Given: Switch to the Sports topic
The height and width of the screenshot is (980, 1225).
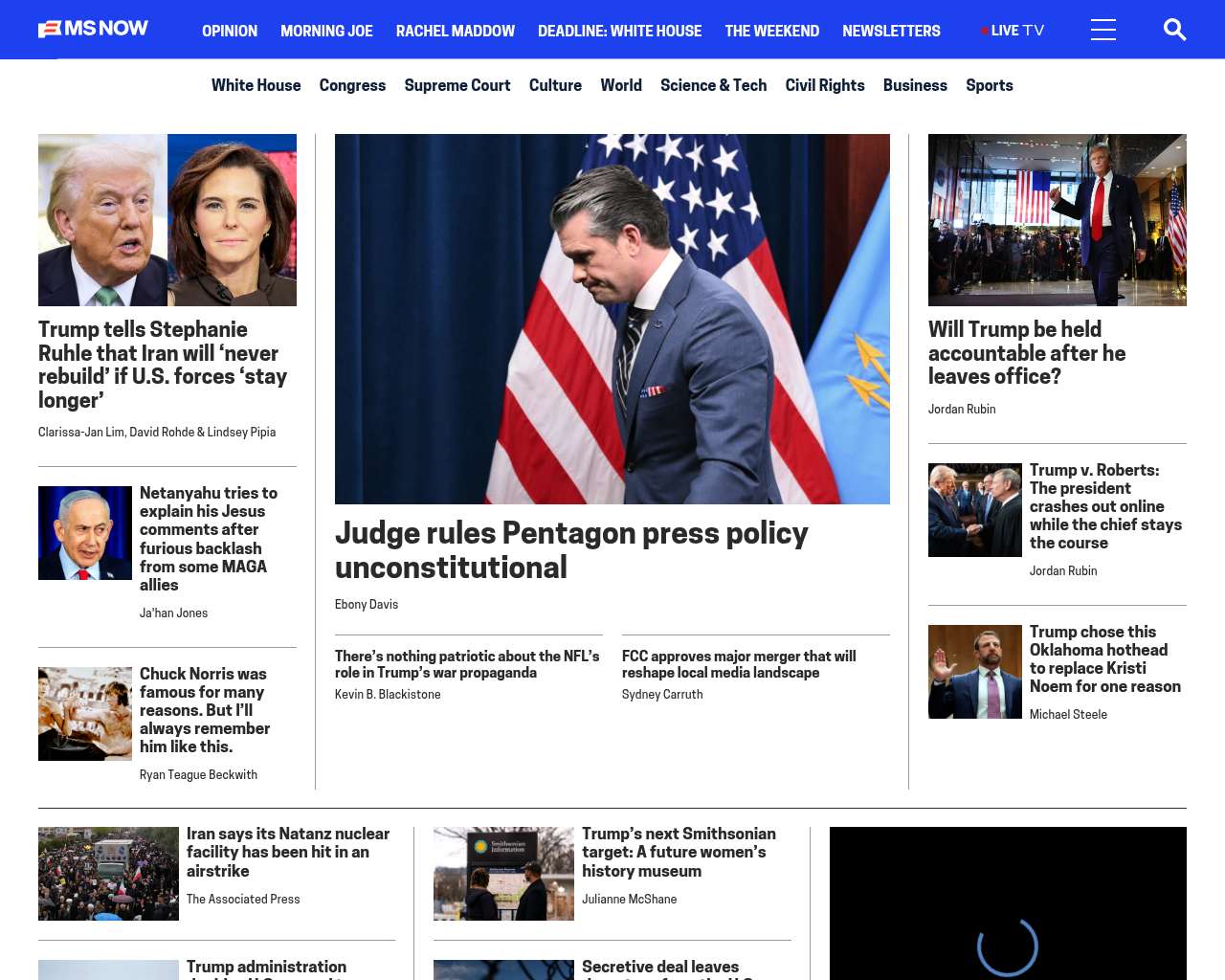Looking at the screenshot, I should (x=989, y=85).
